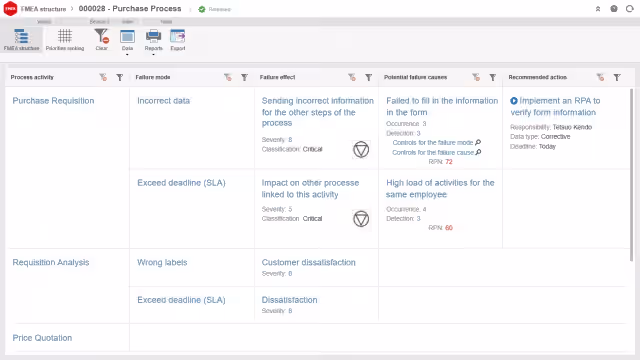Viewport: 640px width, 360px height.
Task: Select the Purchase Requisition process activity
Action: [x=53, y=100]
